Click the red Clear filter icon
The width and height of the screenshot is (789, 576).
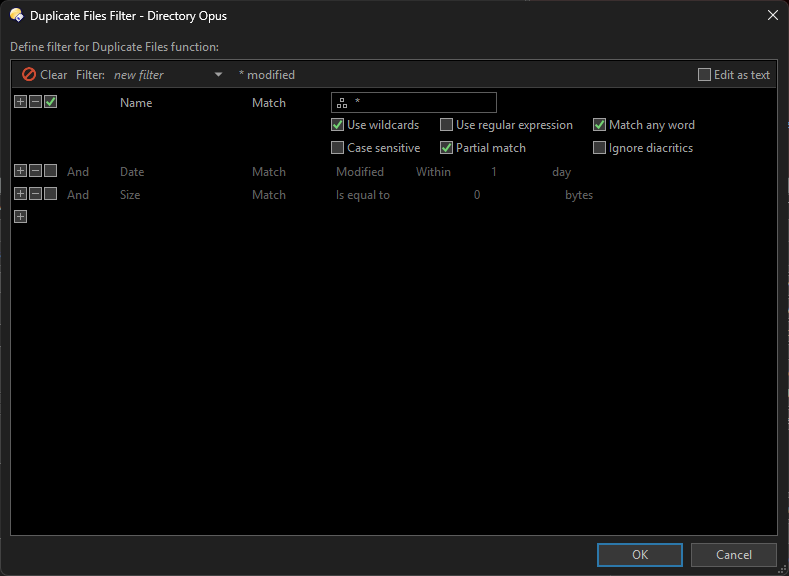point(29,75)
